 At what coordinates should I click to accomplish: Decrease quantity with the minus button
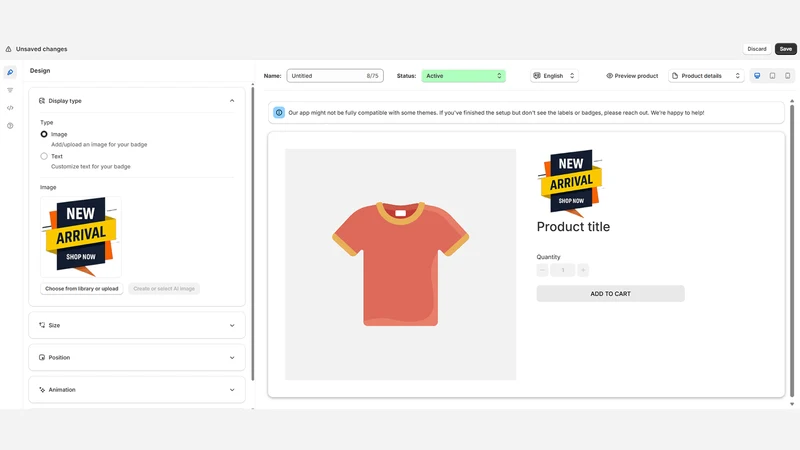coord(542,270)
